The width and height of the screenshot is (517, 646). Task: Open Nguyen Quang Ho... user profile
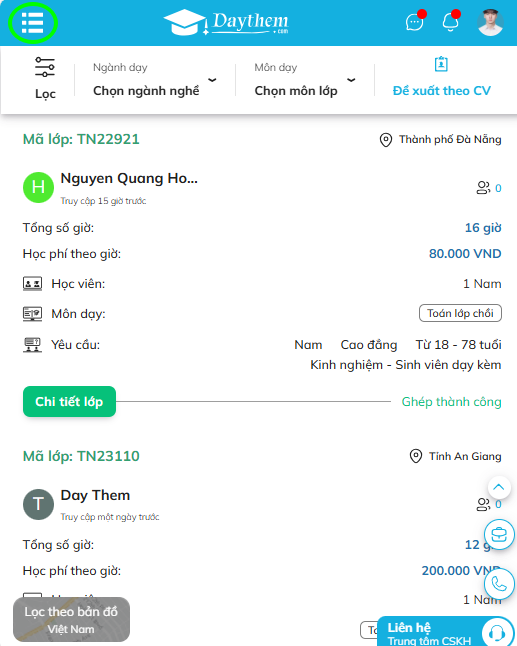[x=129, y=178]
